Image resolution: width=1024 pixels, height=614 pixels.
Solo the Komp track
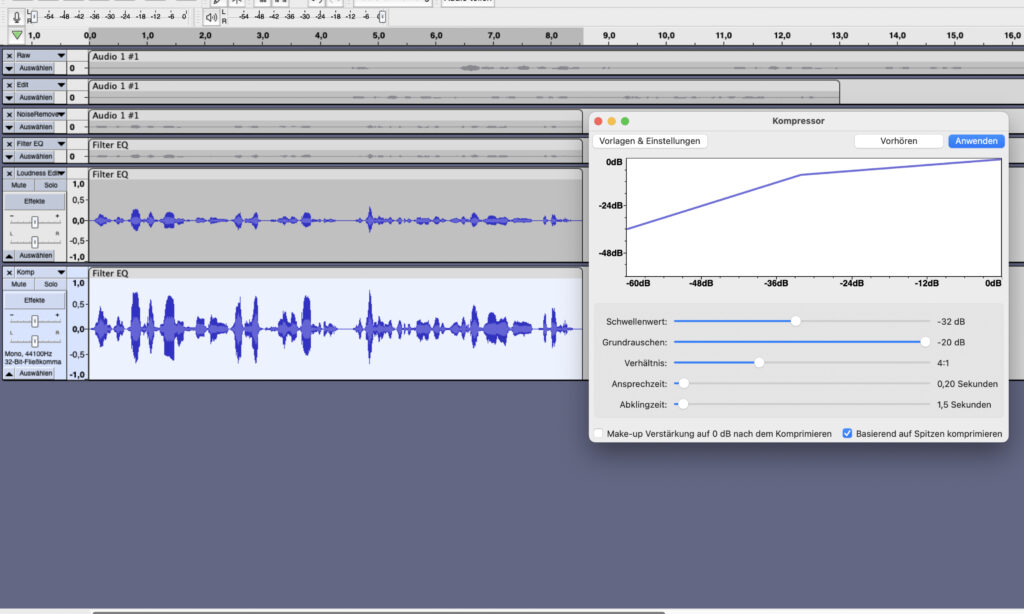tap(51, 284)
